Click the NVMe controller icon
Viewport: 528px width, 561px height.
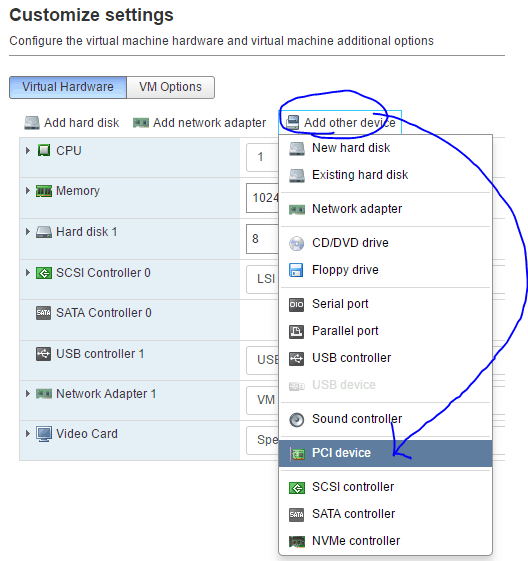[297, 541]
